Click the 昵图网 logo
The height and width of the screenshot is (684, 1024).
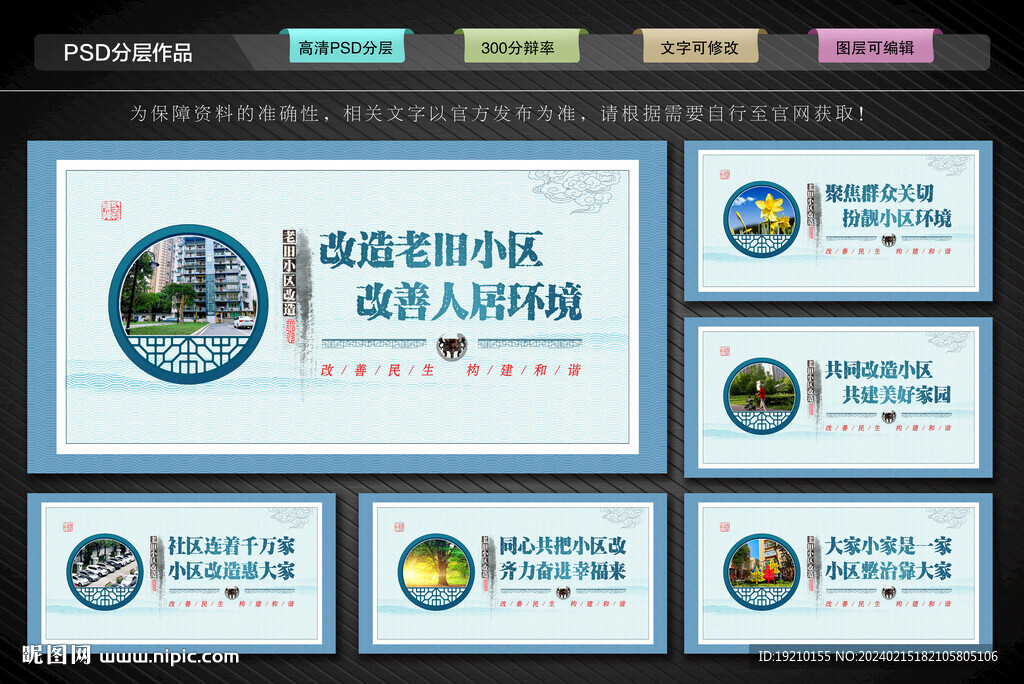pos(56,655)
